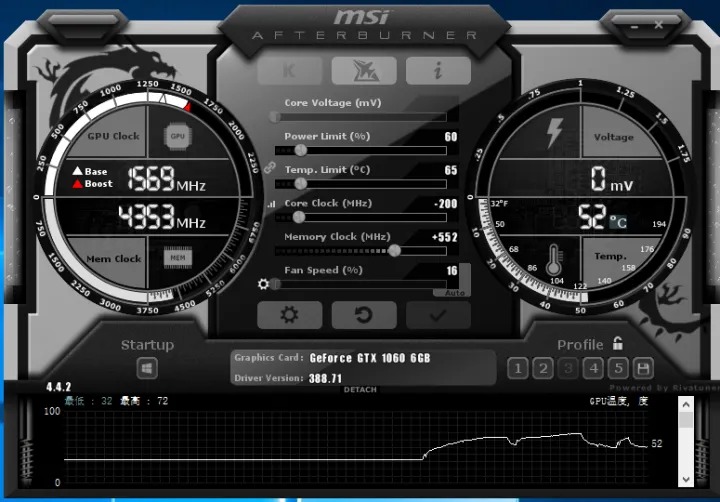This screenshot has width=720, height=502.
Task: Click the 4353 MHz memory clock reading
Action: (x=162, y=217)
